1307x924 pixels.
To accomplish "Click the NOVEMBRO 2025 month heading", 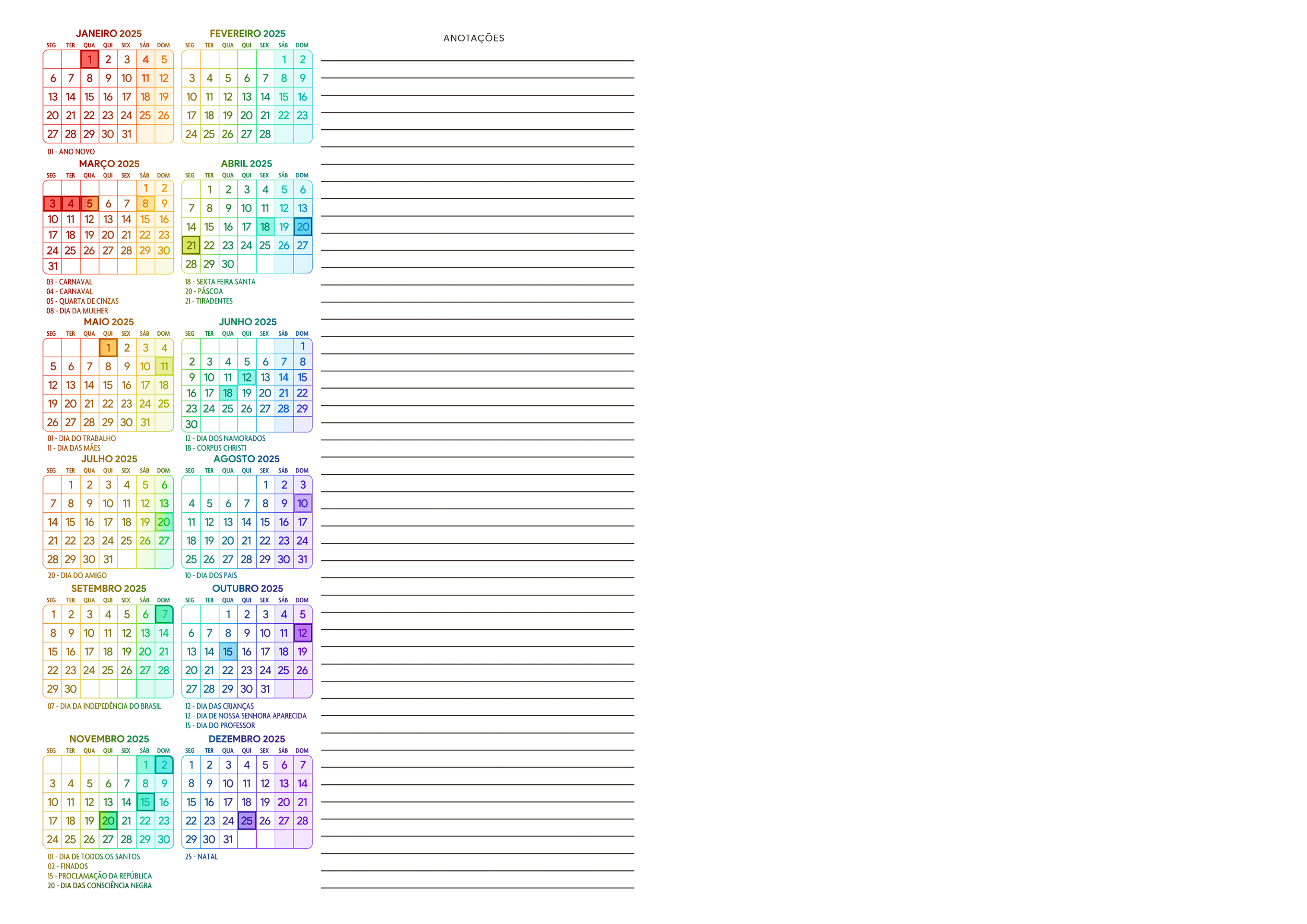I will point(109,739).
